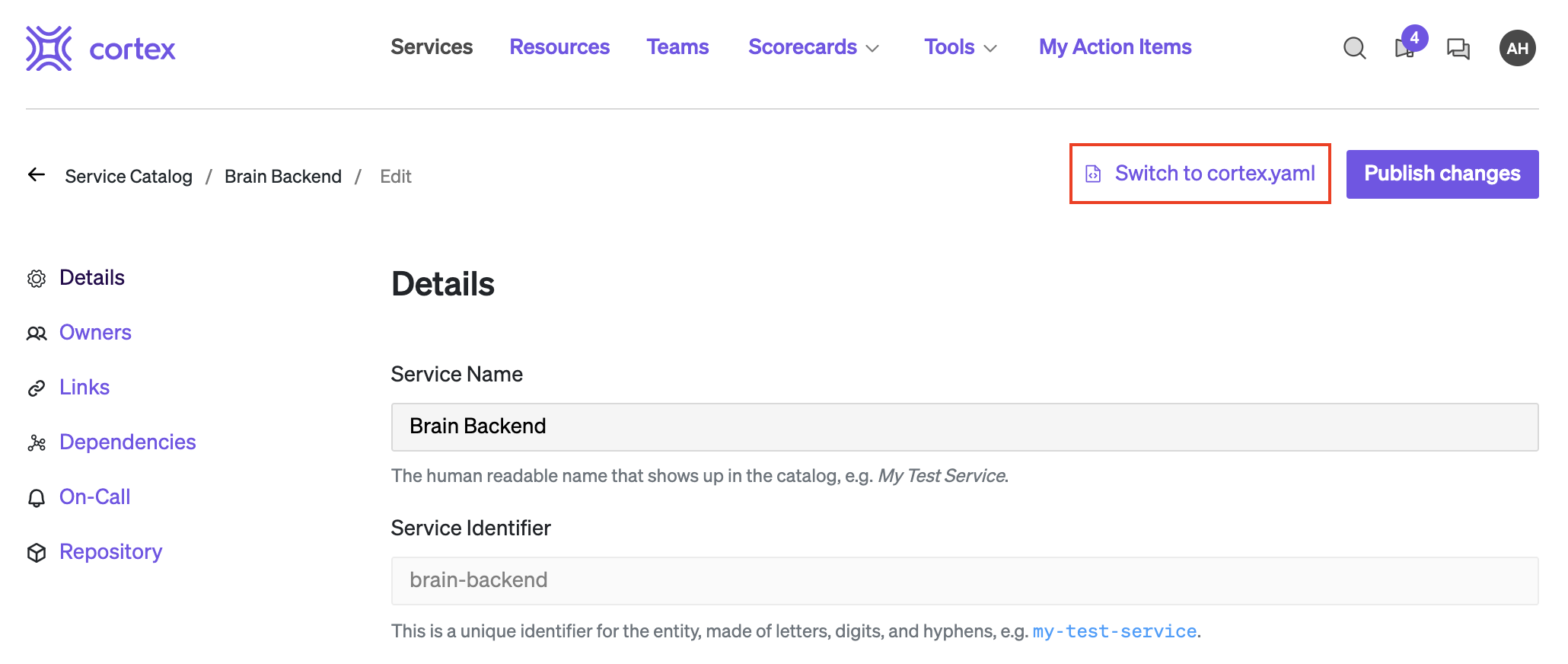Click the my-test-service example code text
1568x664 pixels.
click(1114, 631)
